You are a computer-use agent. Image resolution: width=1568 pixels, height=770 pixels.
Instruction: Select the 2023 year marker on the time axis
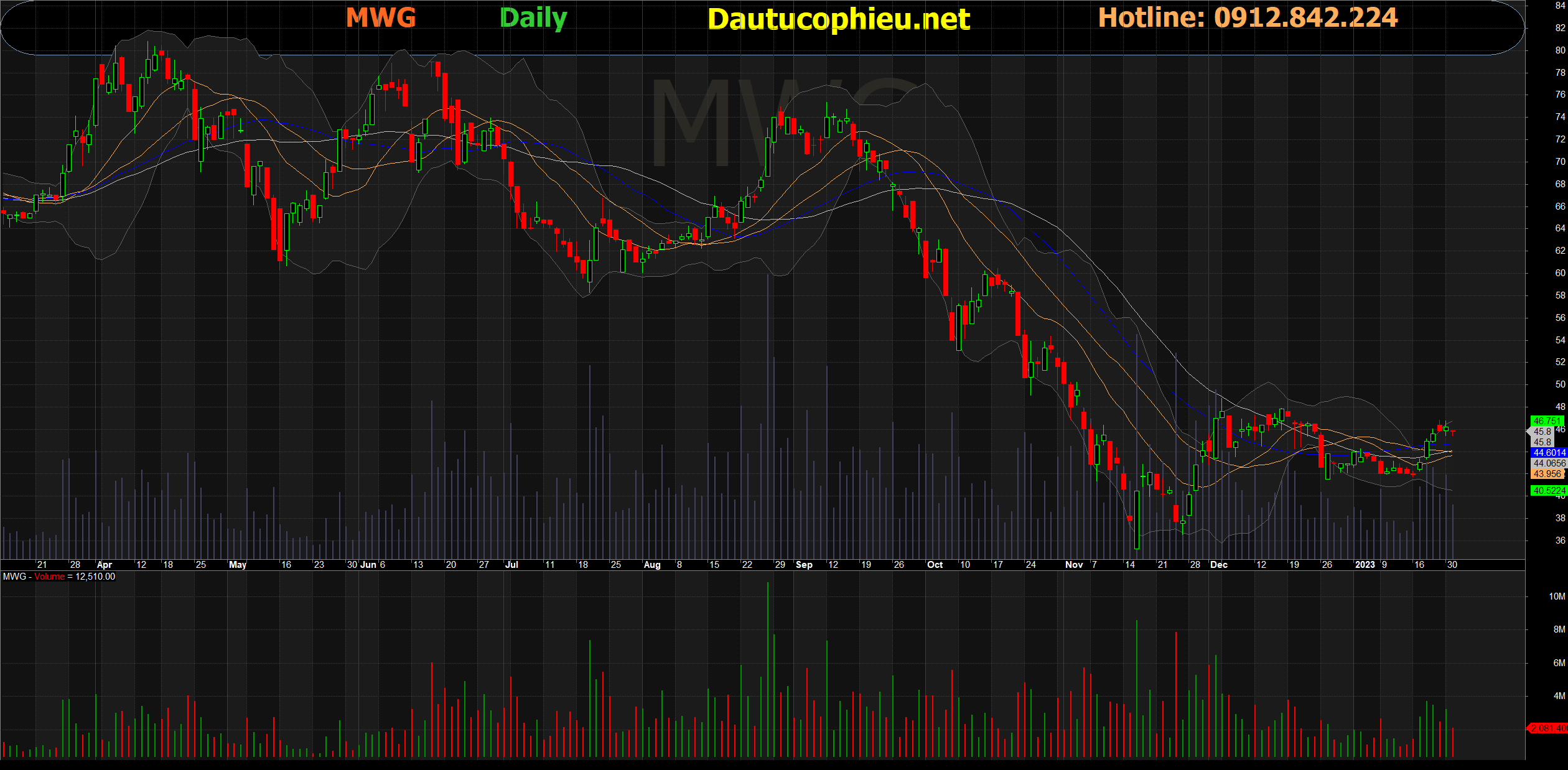point(1365,565)
